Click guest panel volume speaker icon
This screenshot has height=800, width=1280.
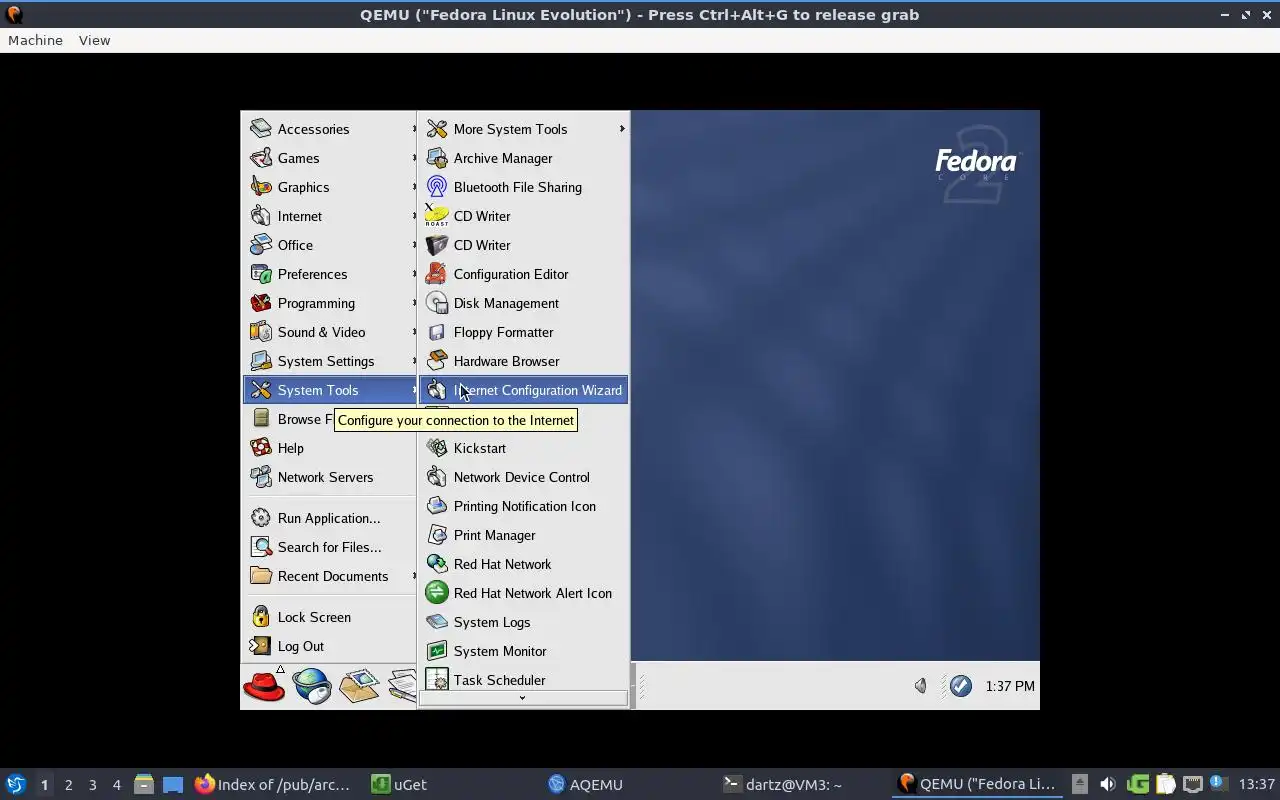click(x=921, y=686)
